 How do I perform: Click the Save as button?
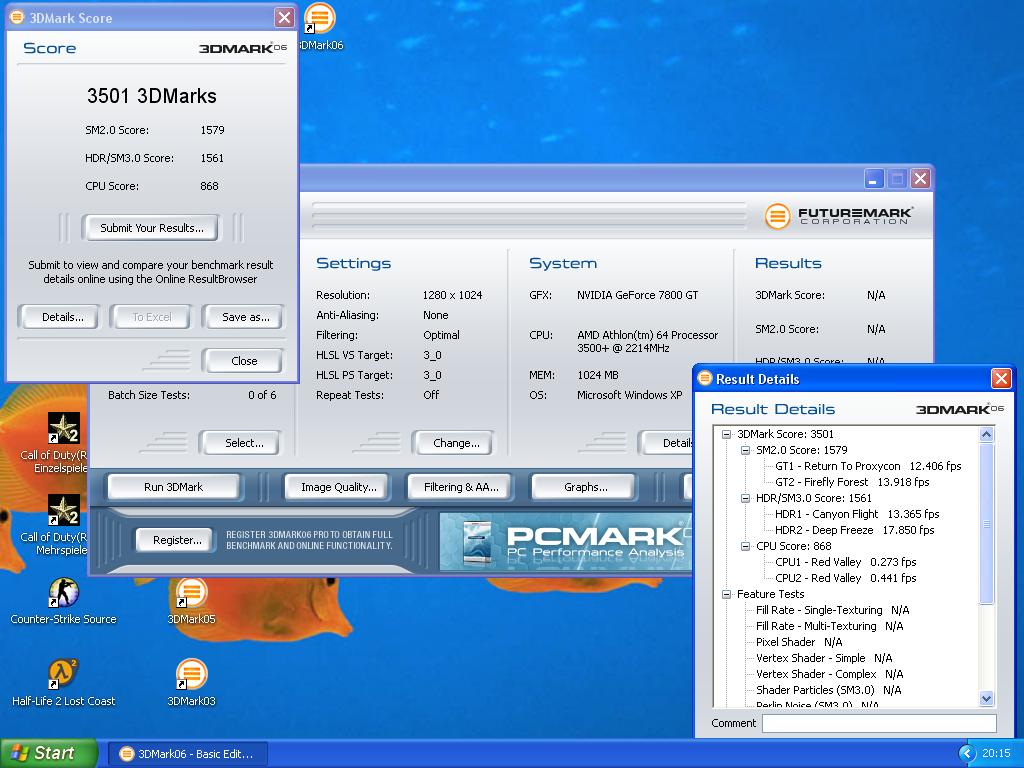pos(244,317)
